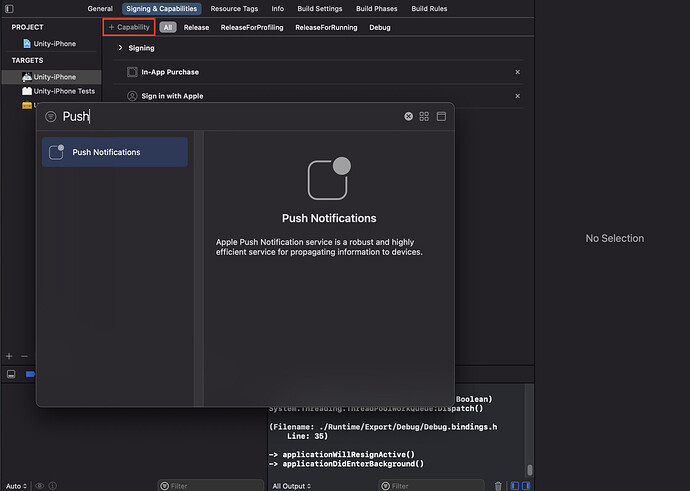Click the console Filter field

[x=431, y=486]
